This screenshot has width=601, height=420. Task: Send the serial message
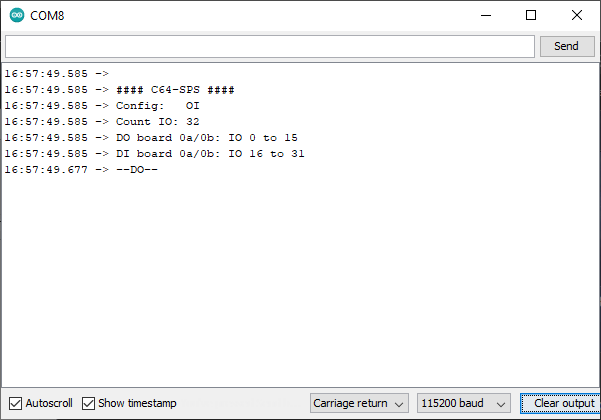[567, 46]
